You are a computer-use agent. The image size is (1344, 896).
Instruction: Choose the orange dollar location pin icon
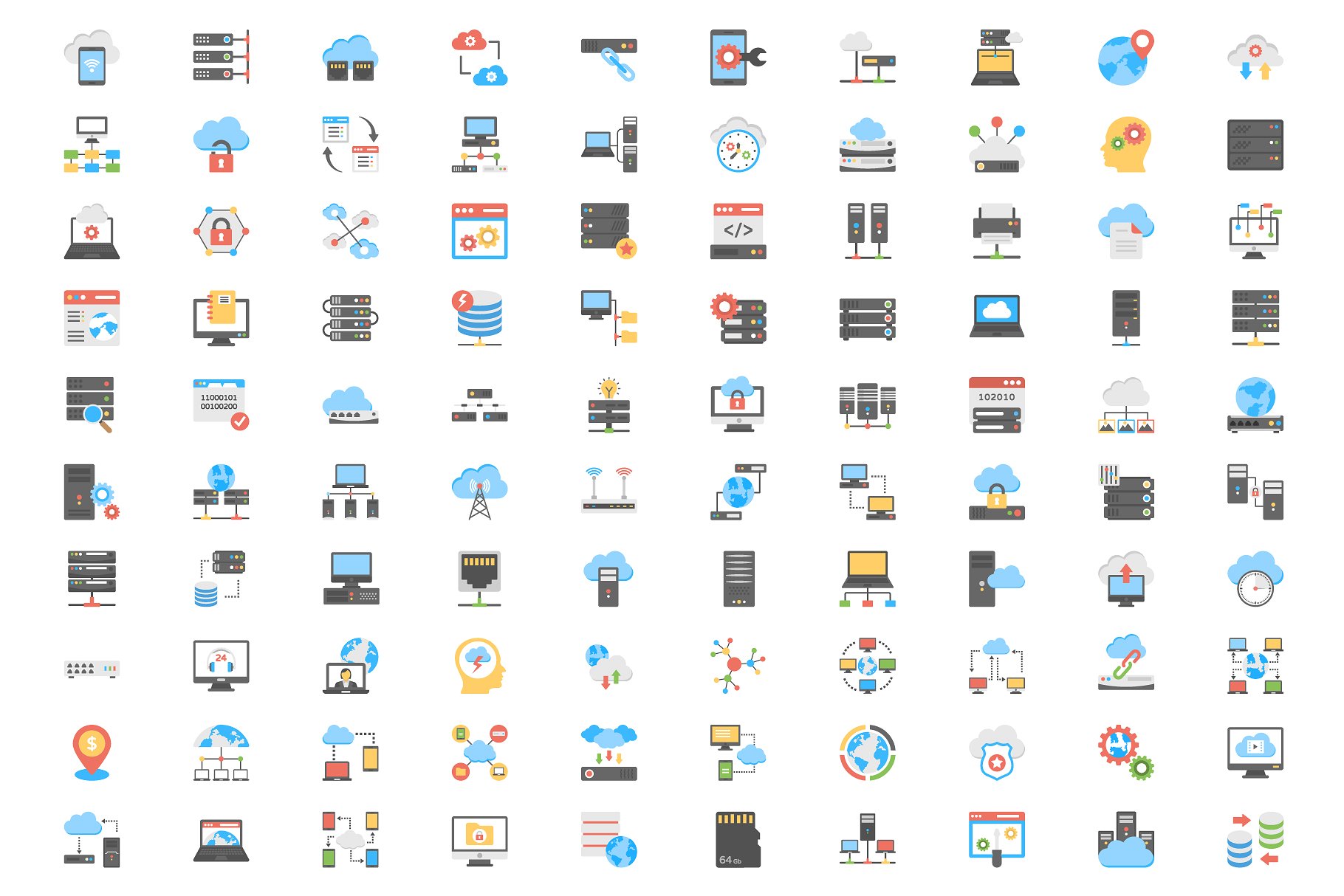tap(92, 752)
